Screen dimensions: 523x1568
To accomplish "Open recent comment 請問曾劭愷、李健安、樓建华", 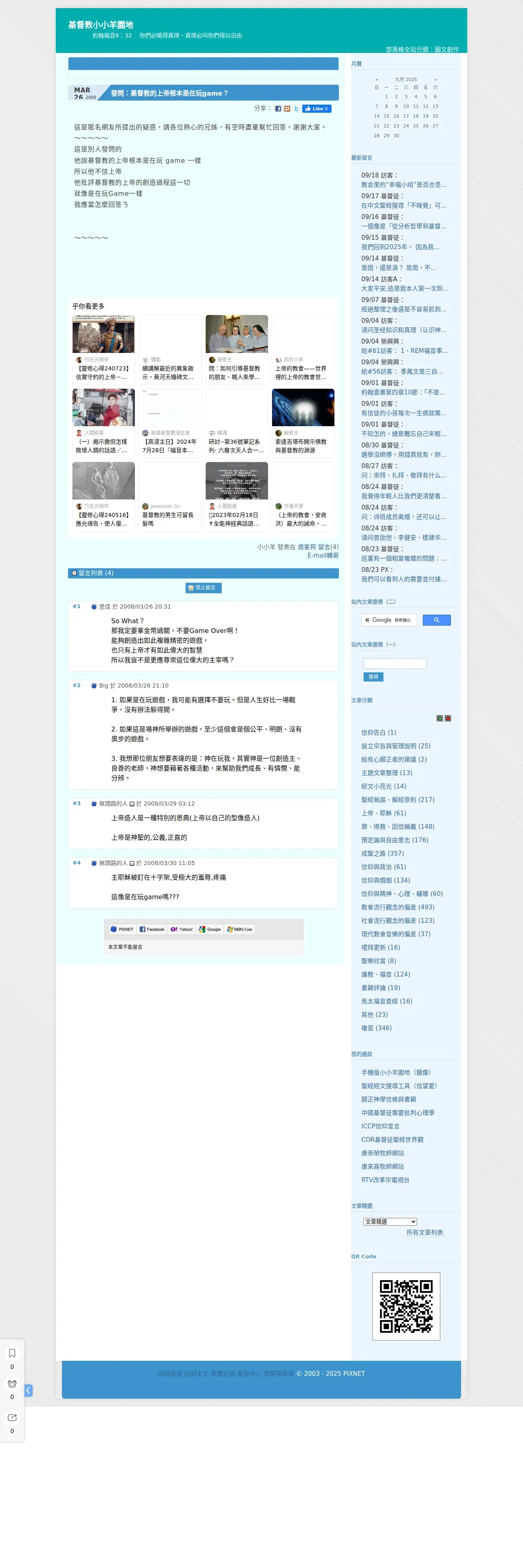I will pyautogui.click(x=404, y=537).
